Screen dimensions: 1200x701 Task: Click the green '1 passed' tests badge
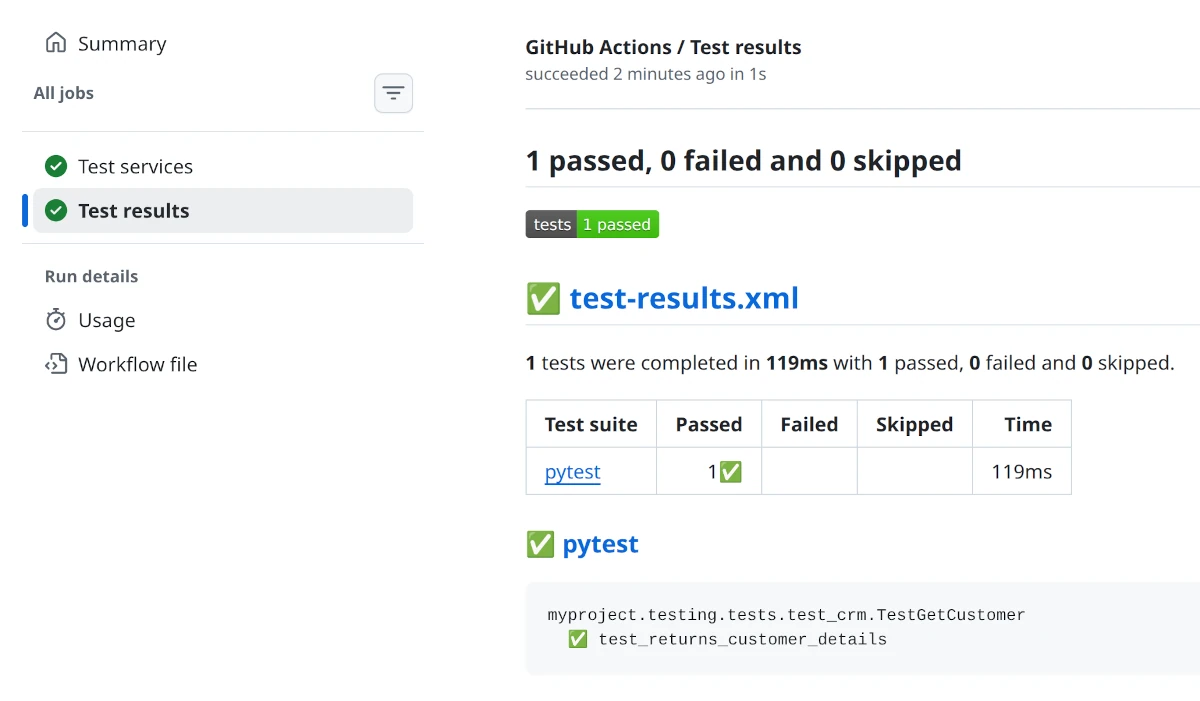coord(617,225)
